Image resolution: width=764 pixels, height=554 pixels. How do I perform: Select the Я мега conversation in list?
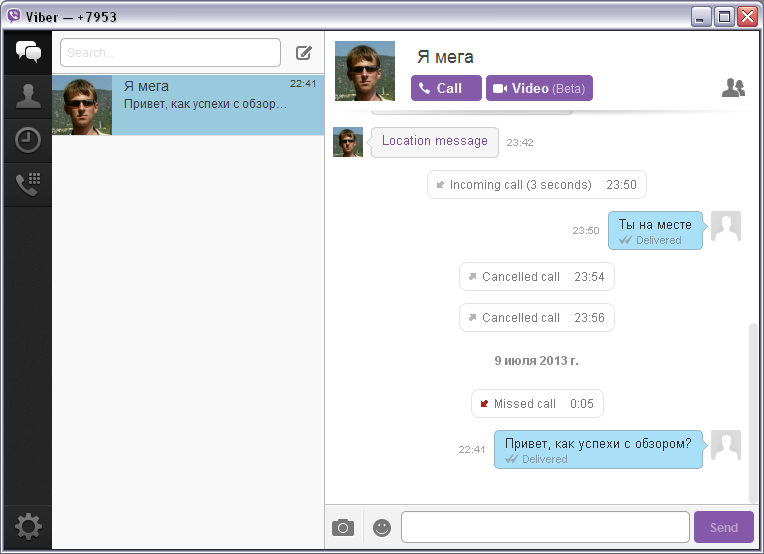[188, 105]
